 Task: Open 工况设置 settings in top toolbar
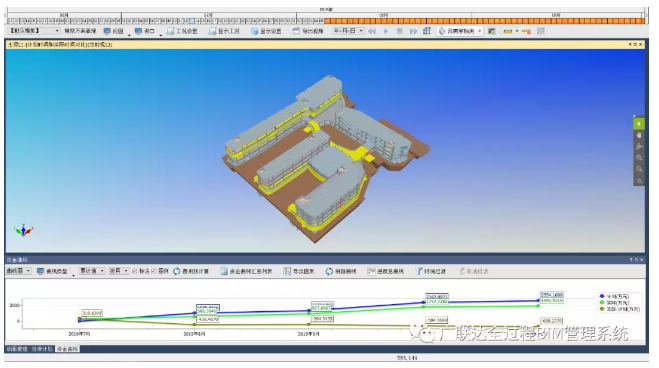coord(182,31)
